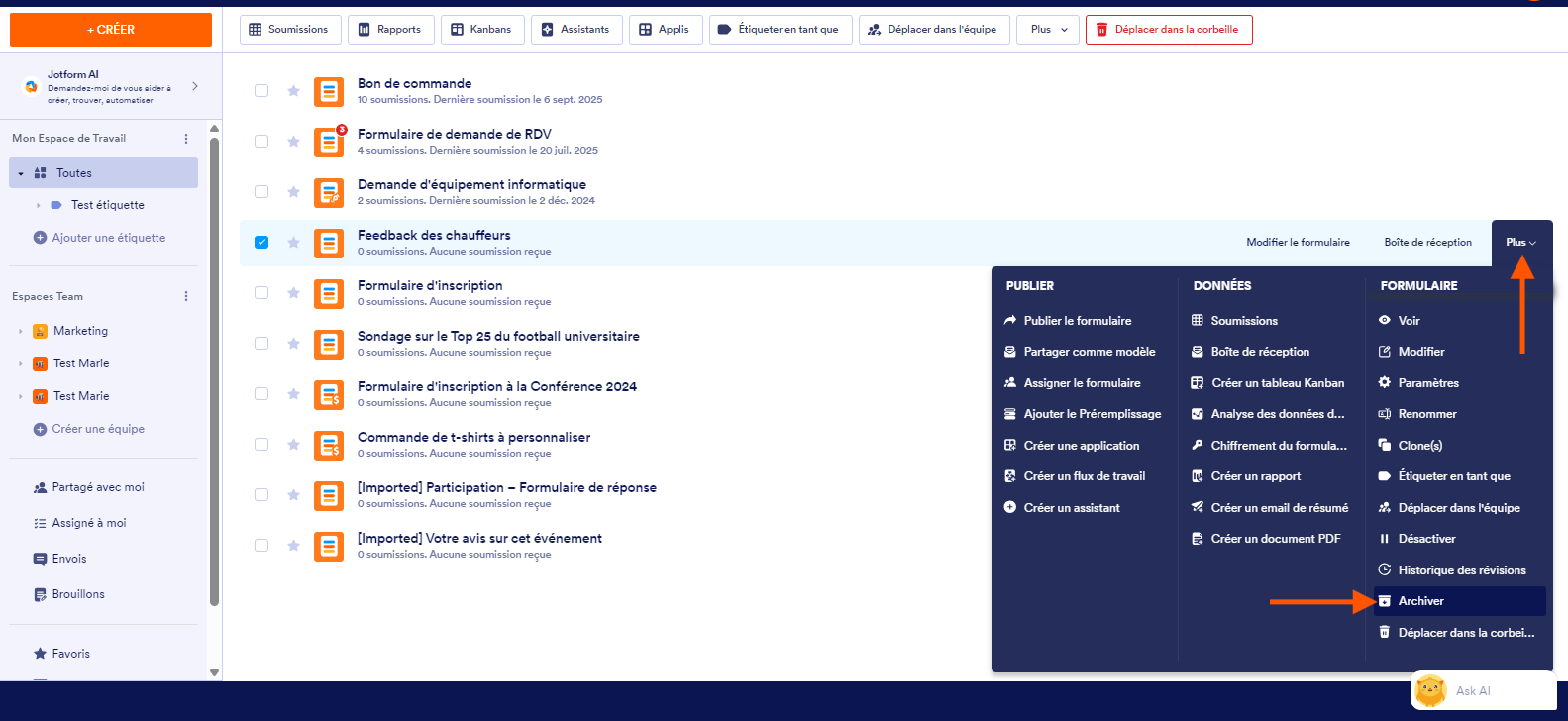Star the Formulaire de demande de RDV form

293,142
